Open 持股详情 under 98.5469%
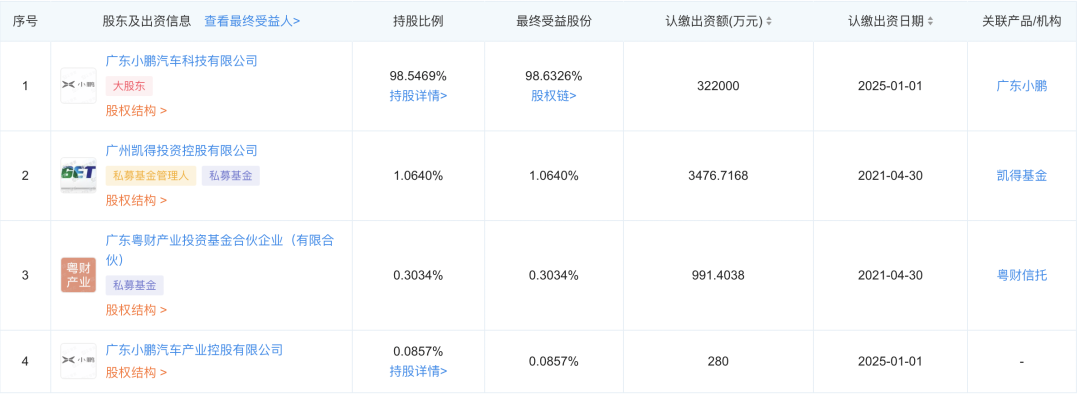The height and width of the screenshot is (395, 1080). click(x=418, y=96)
